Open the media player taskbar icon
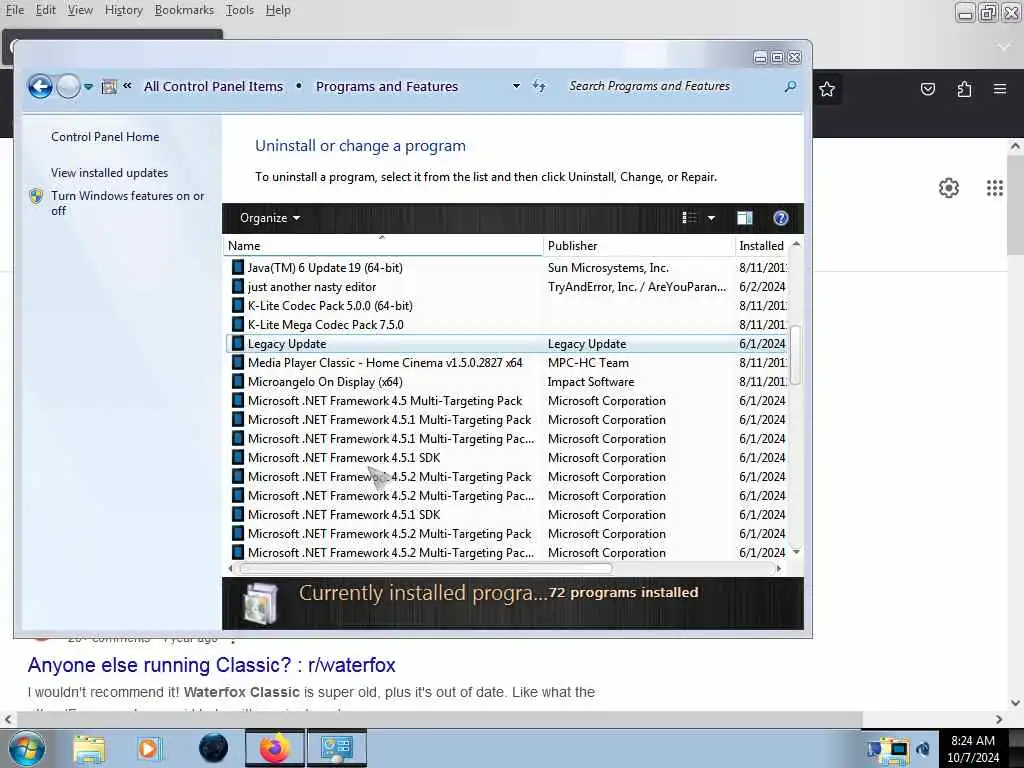The height and width of the screenshot is (768, 1024). click(148, 748)
